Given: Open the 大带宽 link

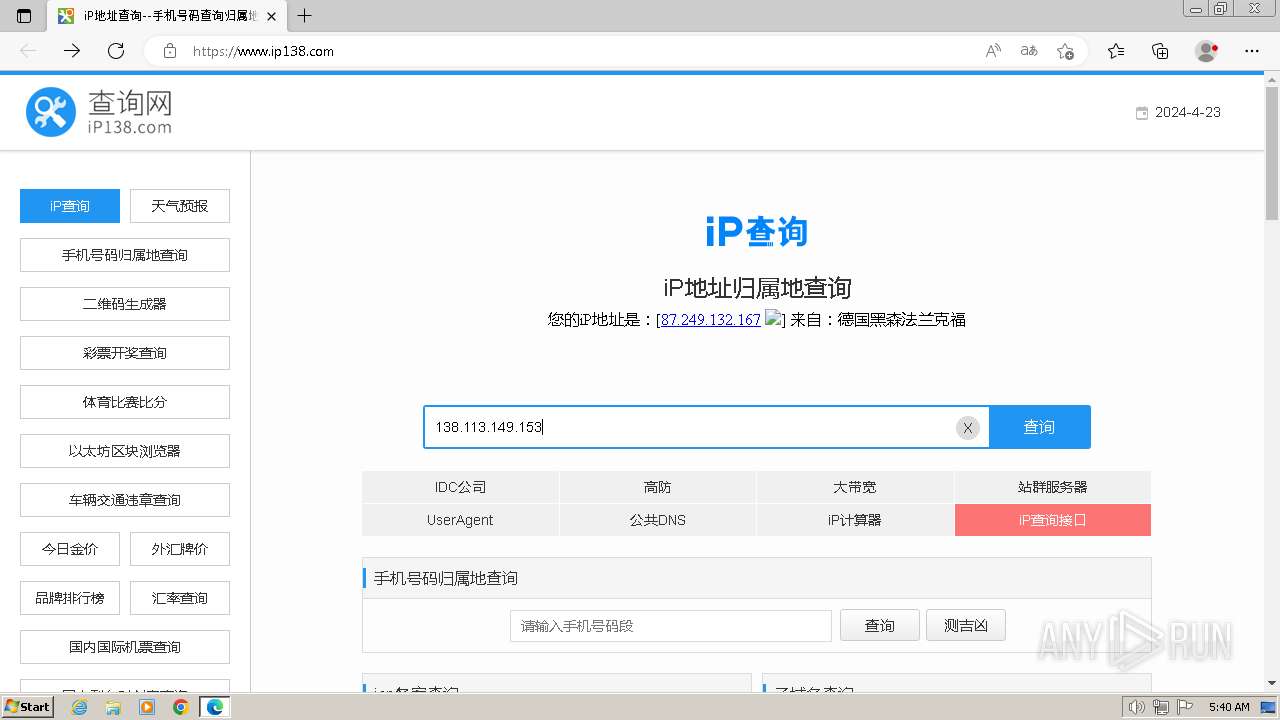Looking at the screenshot, I should click(x=855, y=487).
